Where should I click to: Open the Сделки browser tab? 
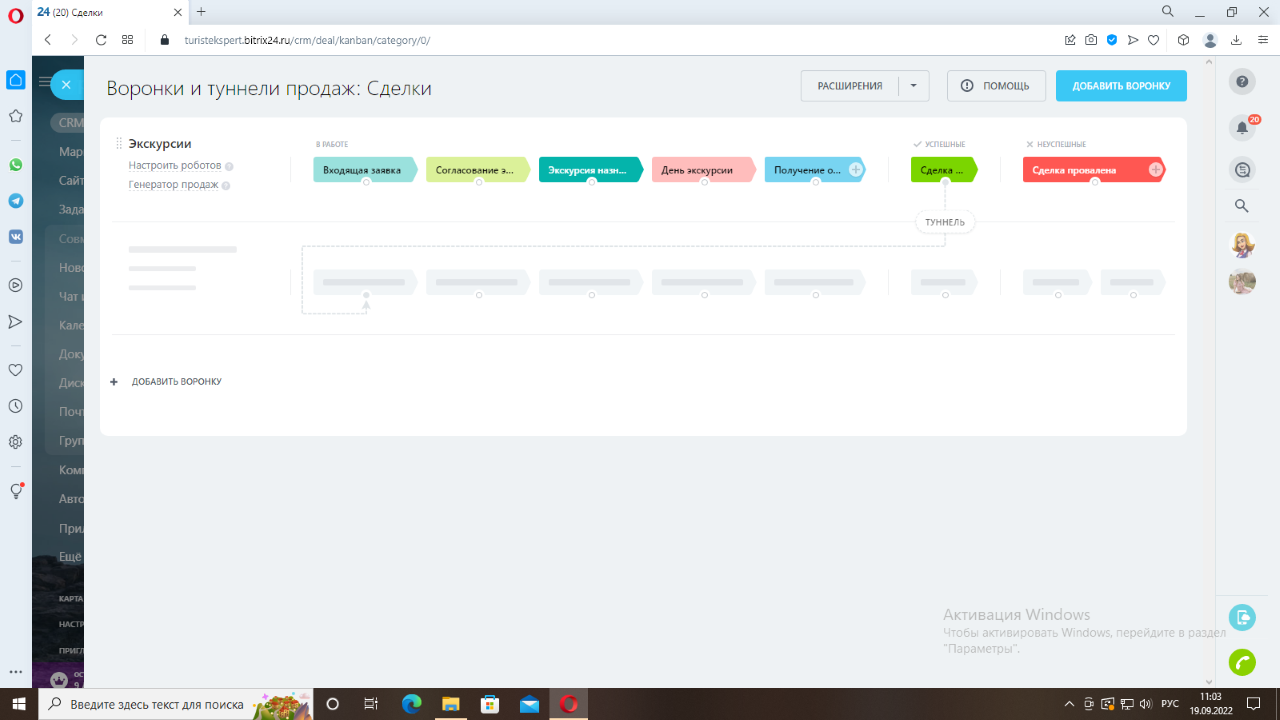click(110, 12)
